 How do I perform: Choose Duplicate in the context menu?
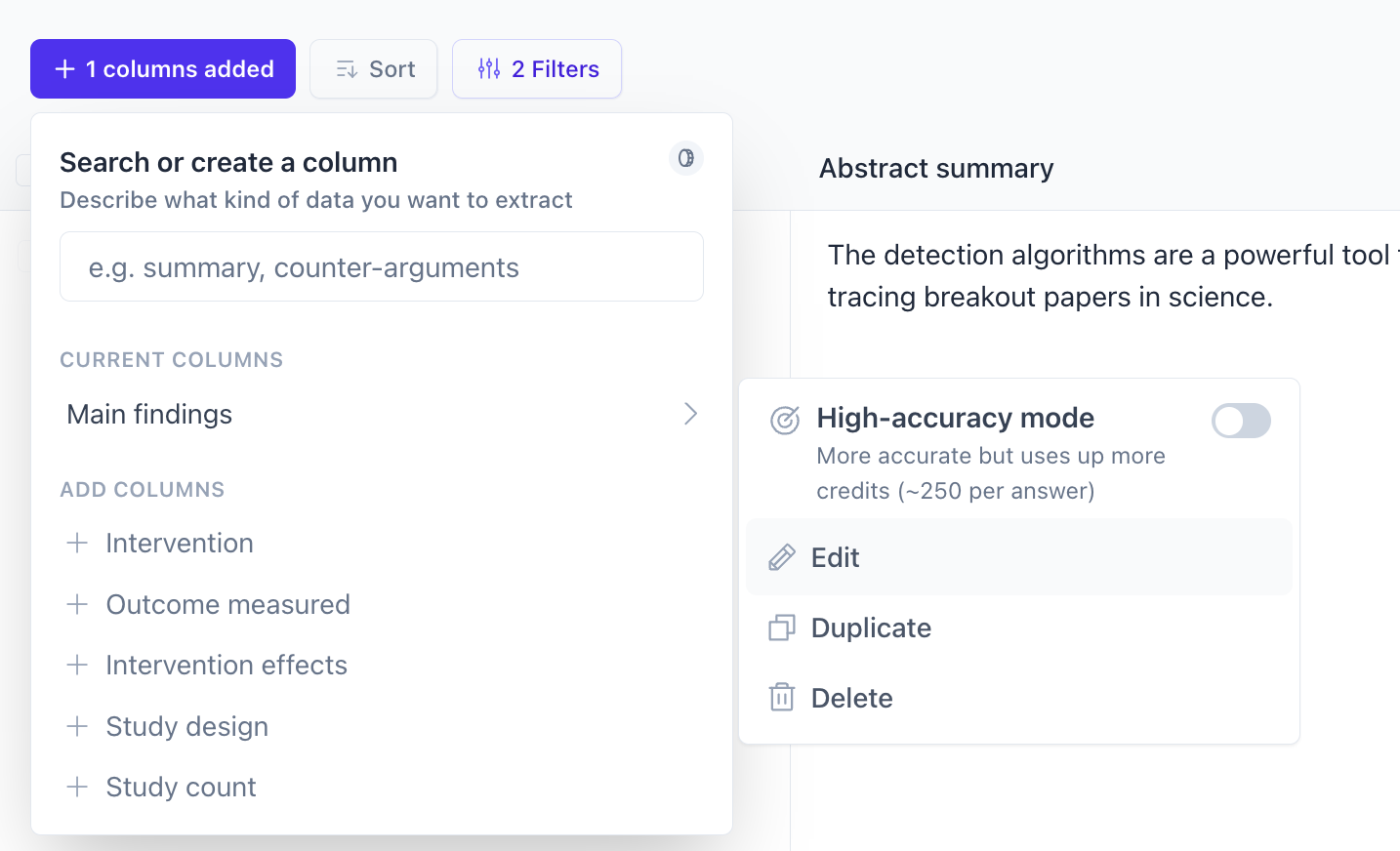click(870, 628)
